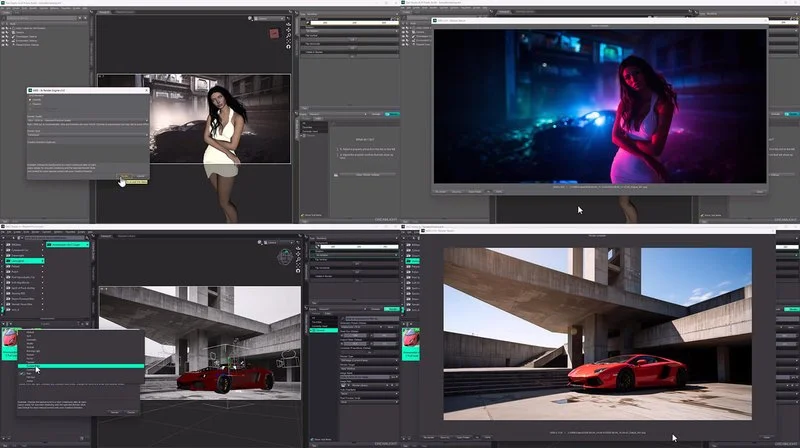Click the teal Render button behind top-right render window
This screenshot has height=448, width=800.
tap(792, 114)
